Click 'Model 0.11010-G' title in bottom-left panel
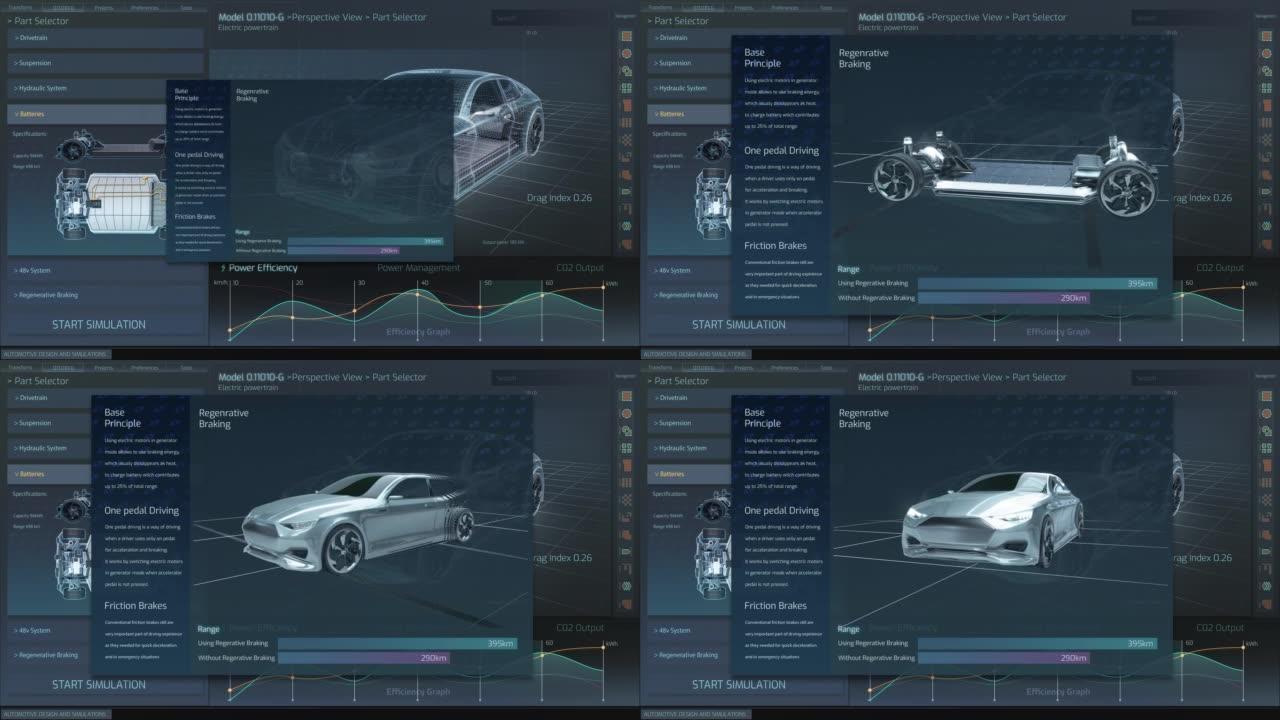The width and height of the screenshot is (1280, 720). (251, 377)
